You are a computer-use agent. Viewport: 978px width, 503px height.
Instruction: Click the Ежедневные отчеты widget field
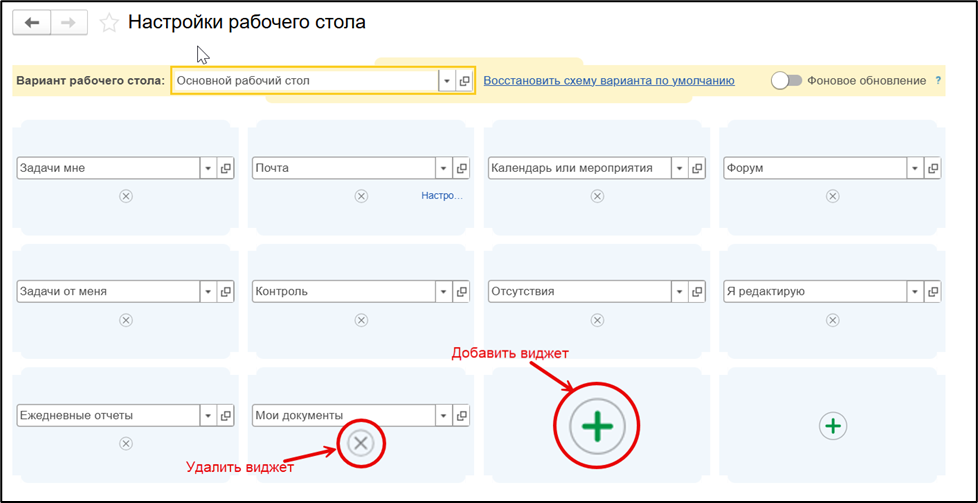108,415
